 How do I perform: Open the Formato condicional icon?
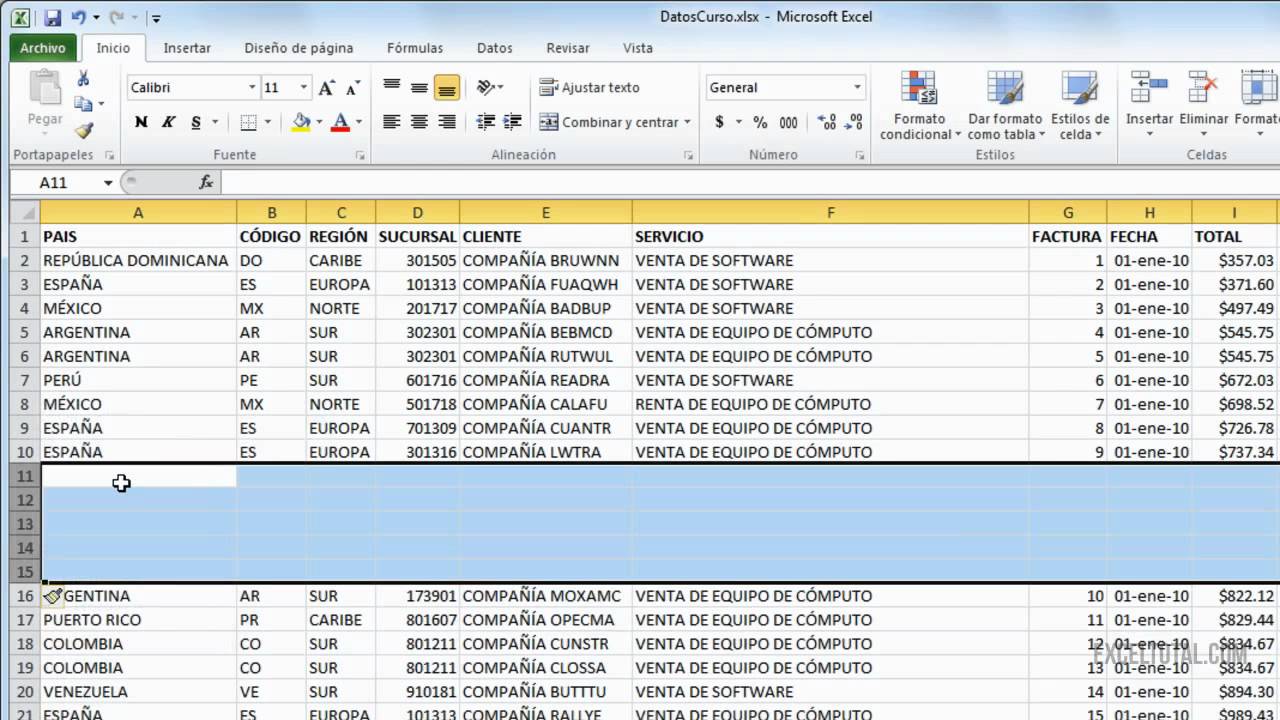[919, 105]
